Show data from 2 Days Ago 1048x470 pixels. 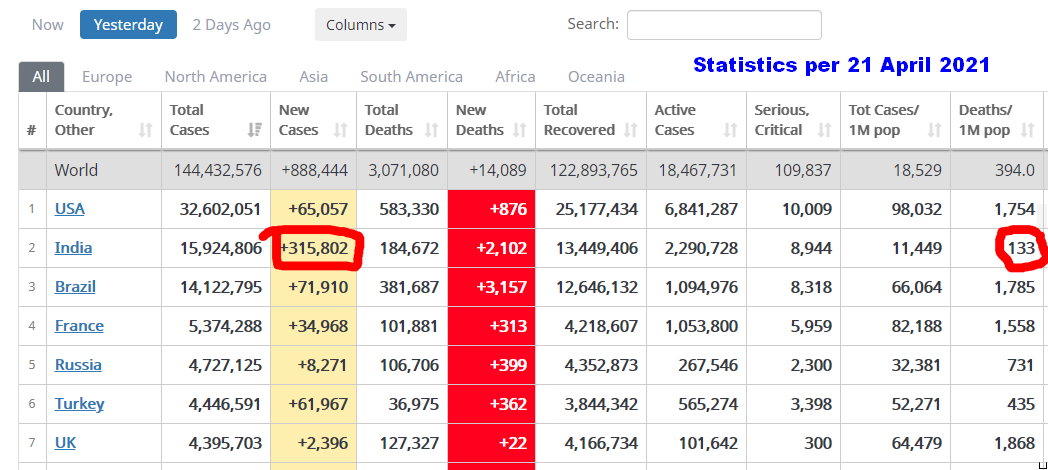231,25
